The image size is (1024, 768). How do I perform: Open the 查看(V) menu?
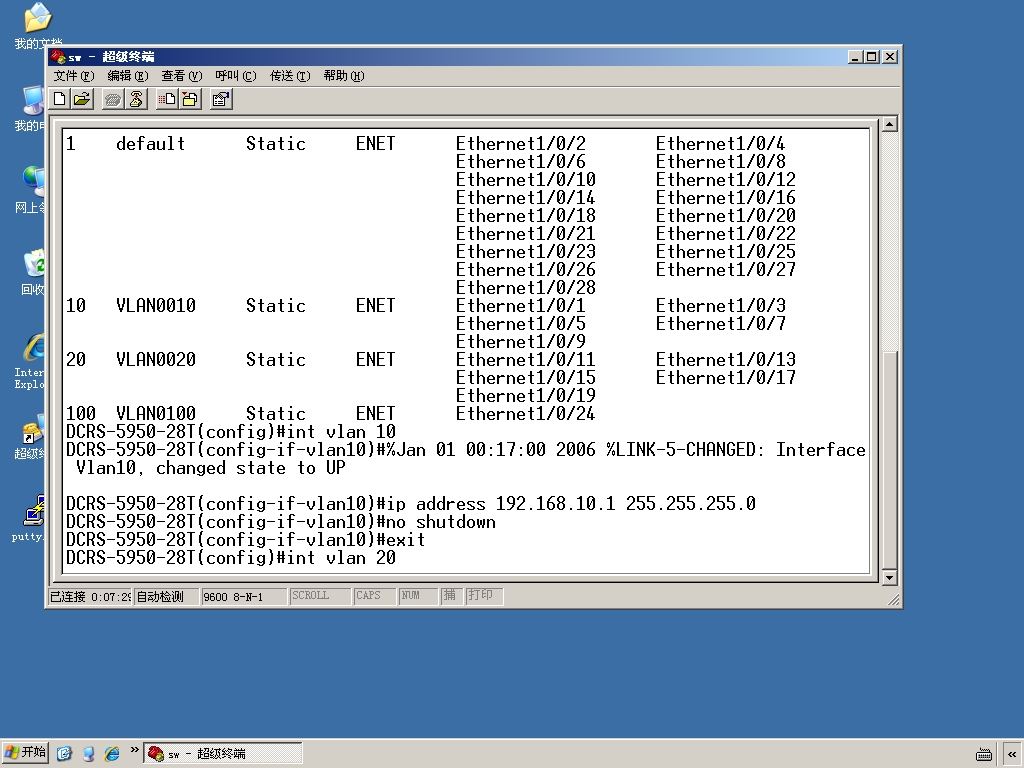(x=182, y=76)
